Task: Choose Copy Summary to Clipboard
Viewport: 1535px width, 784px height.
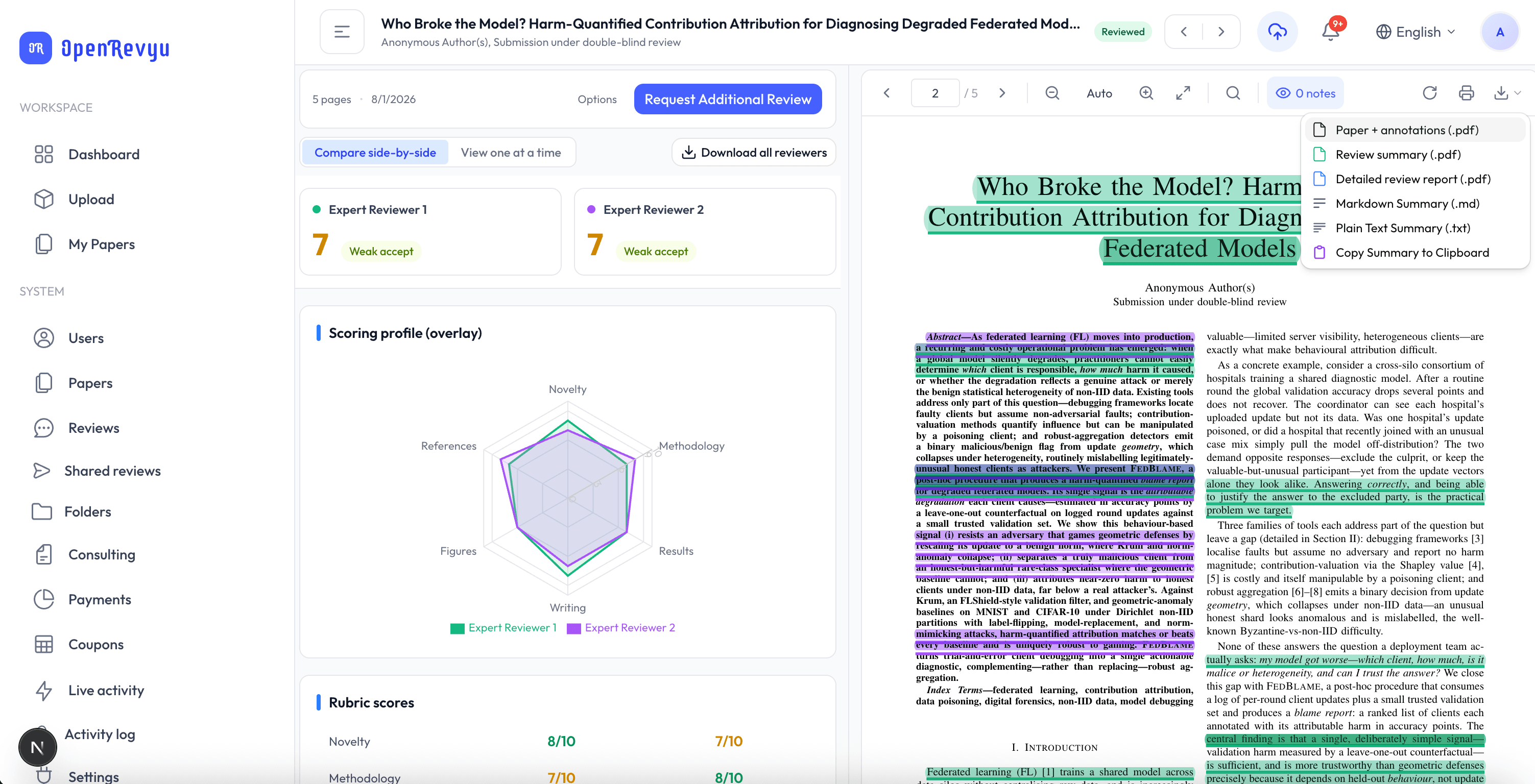Action: coord(1414,253)
